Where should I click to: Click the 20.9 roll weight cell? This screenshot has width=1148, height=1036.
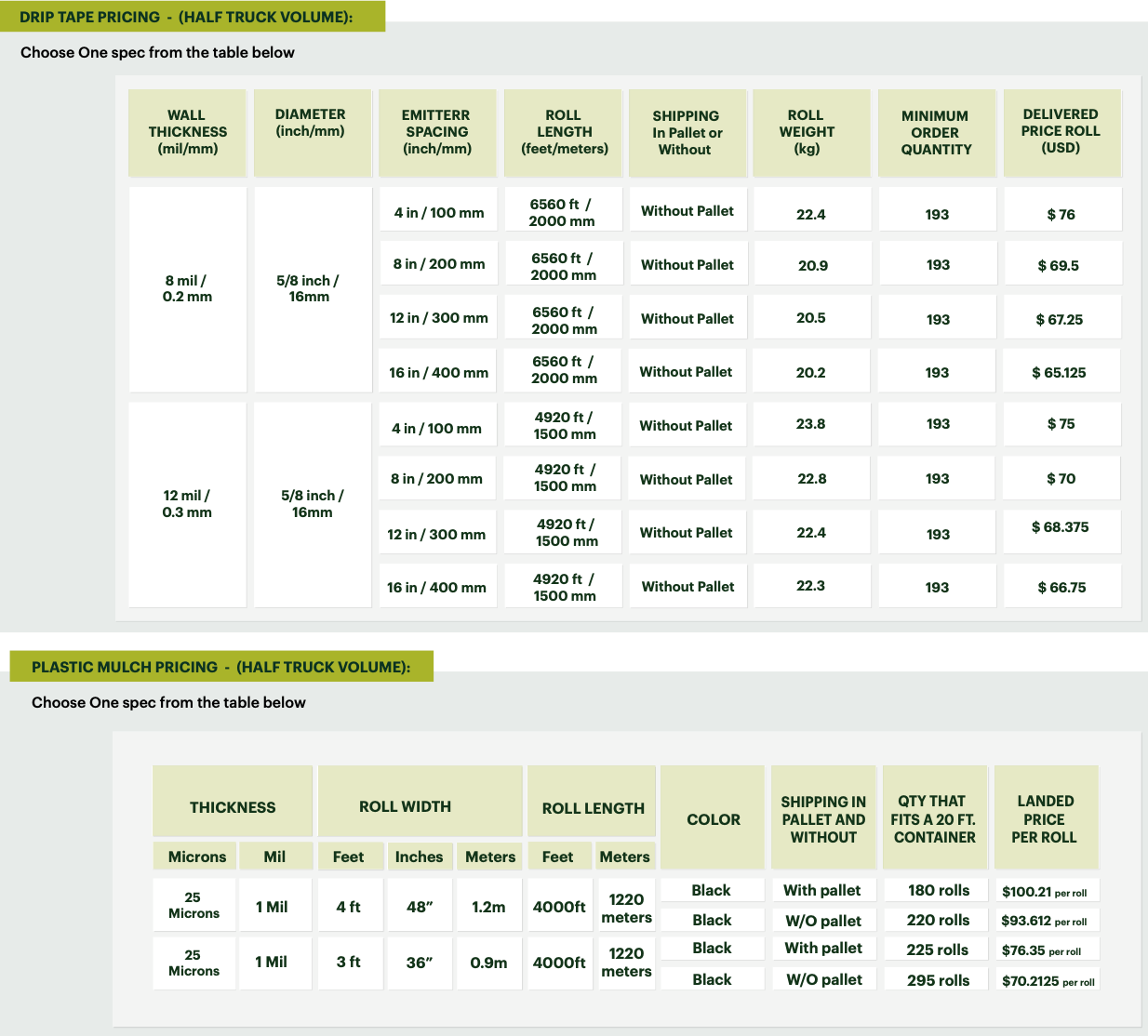coord(812,265)
